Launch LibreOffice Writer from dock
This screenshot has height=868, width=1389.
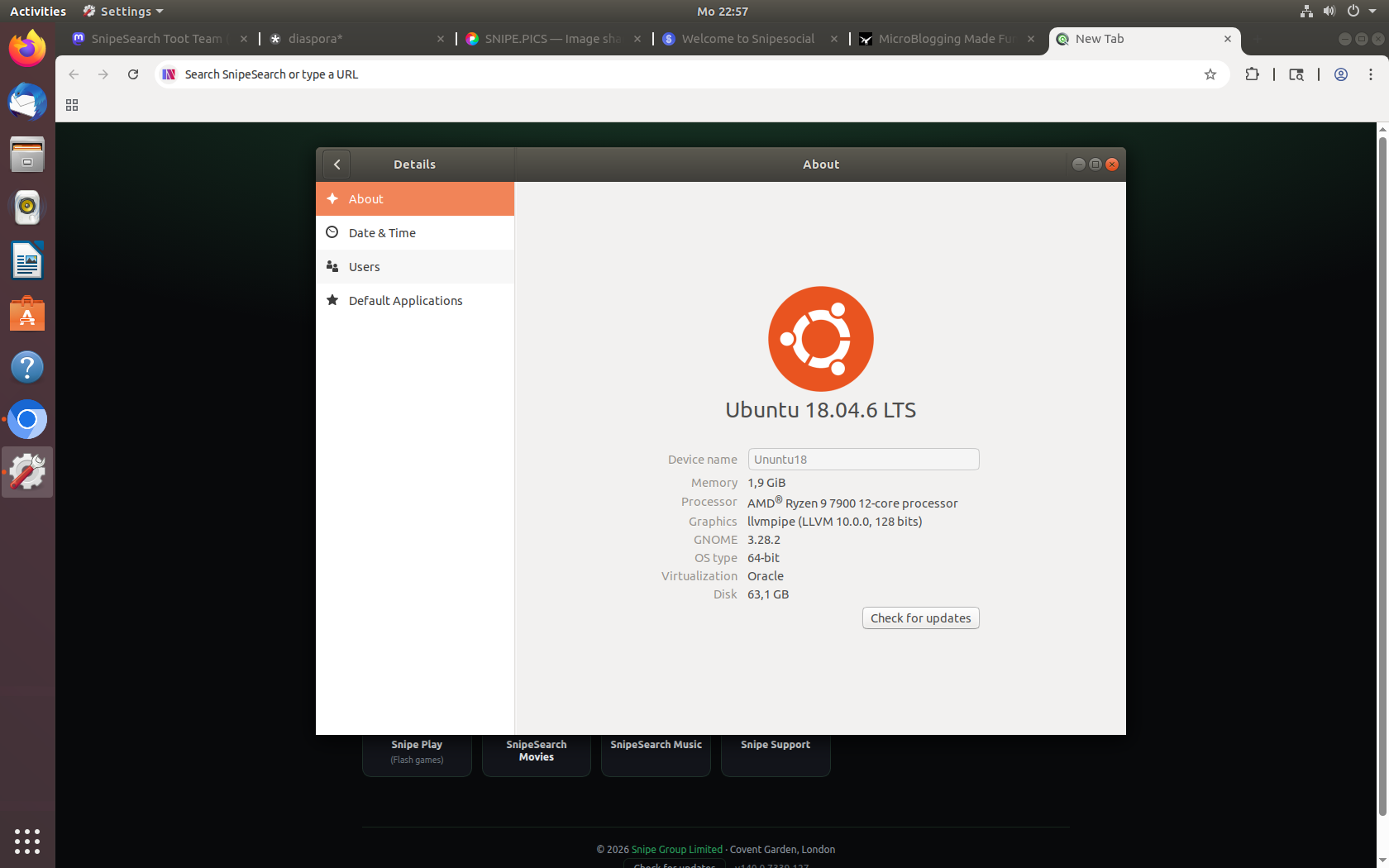tap(27, 261)
